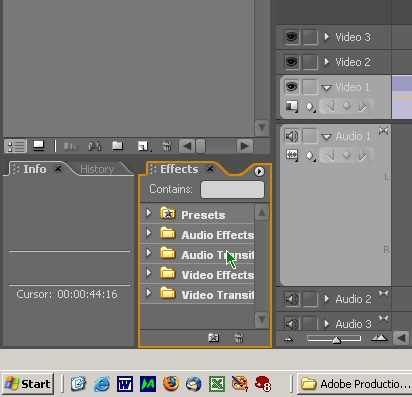
Task: Click New Custom Bin icon in Effects panel
Action: tap(213, 338)
